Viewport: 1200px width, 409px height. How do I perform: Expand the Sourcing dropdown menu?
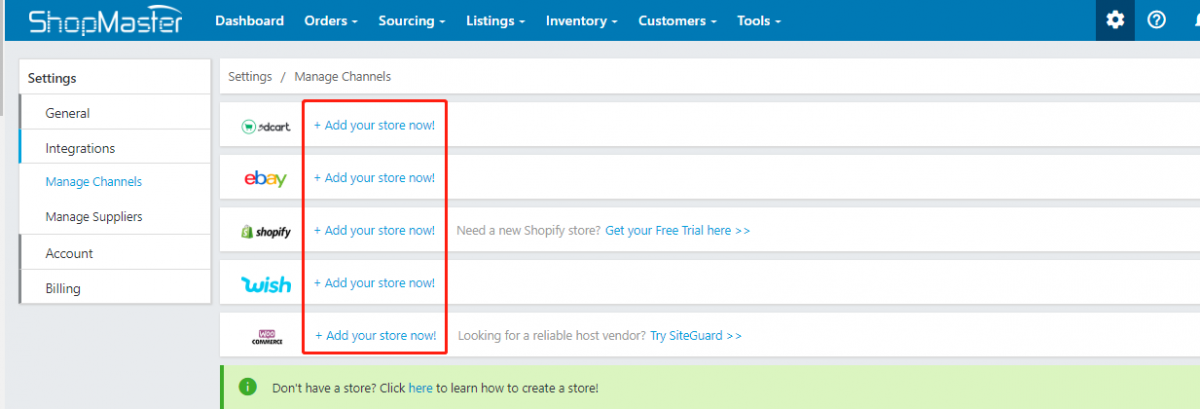pyautogui.click(x=412, y=21)
